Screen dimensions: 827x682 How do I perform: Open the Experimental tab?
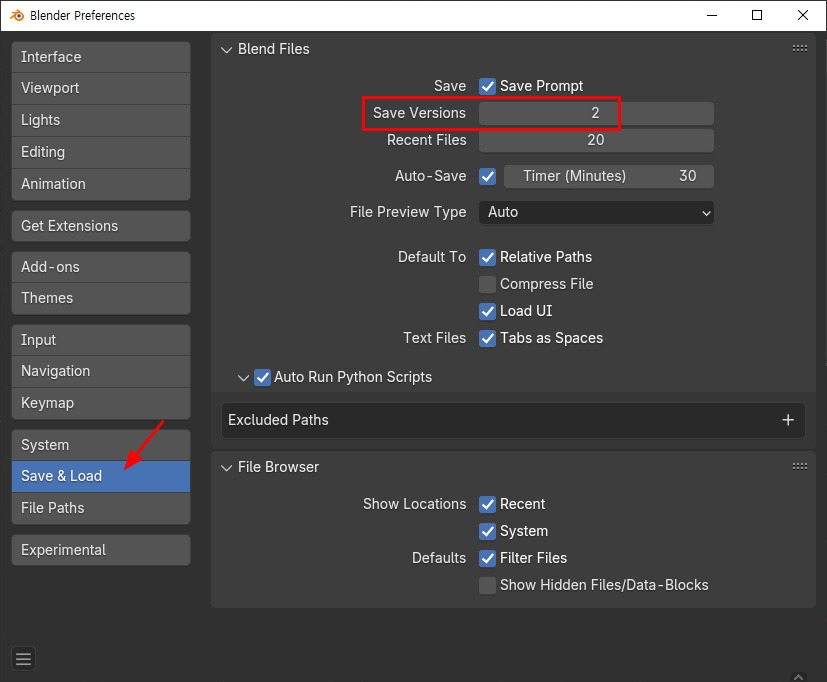pos(101,550)
